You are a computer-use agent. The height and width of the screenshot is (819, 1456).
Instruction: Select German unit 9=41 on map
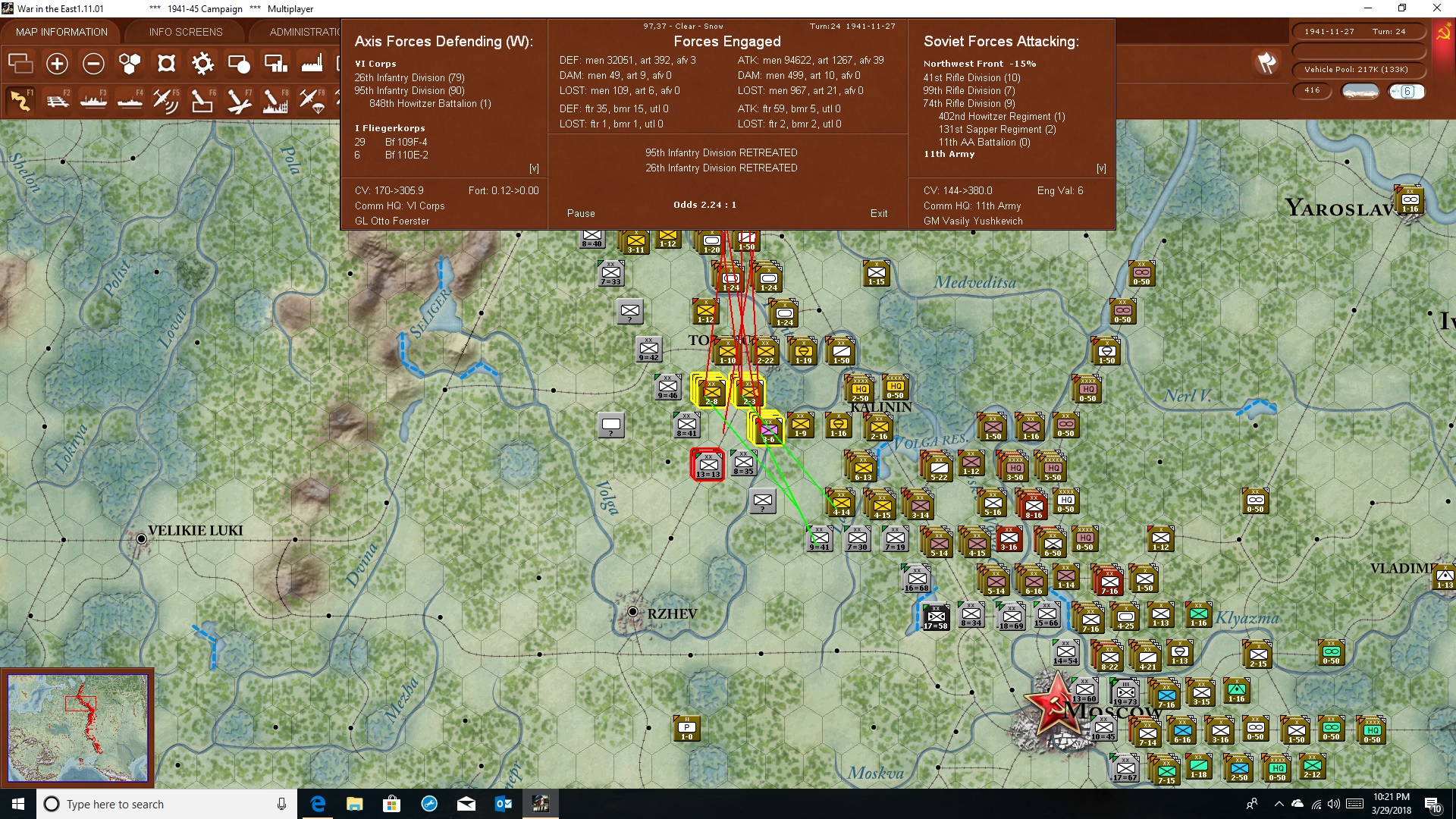pos(820,538)
